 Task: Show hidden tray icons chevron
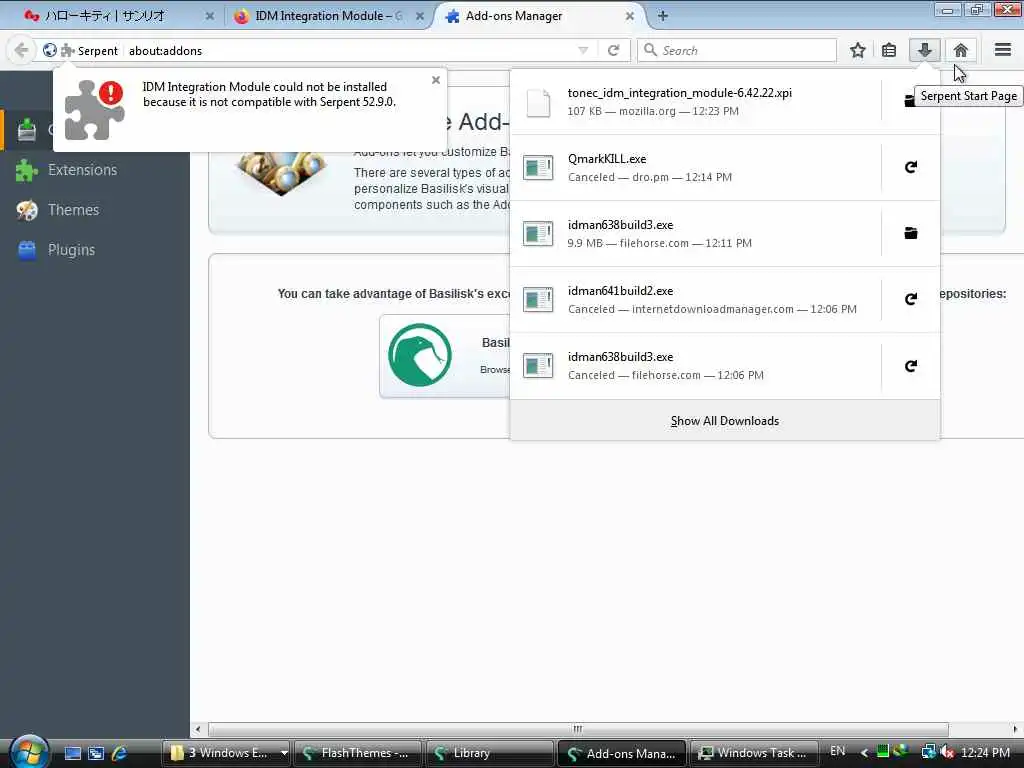click(863, 753)
